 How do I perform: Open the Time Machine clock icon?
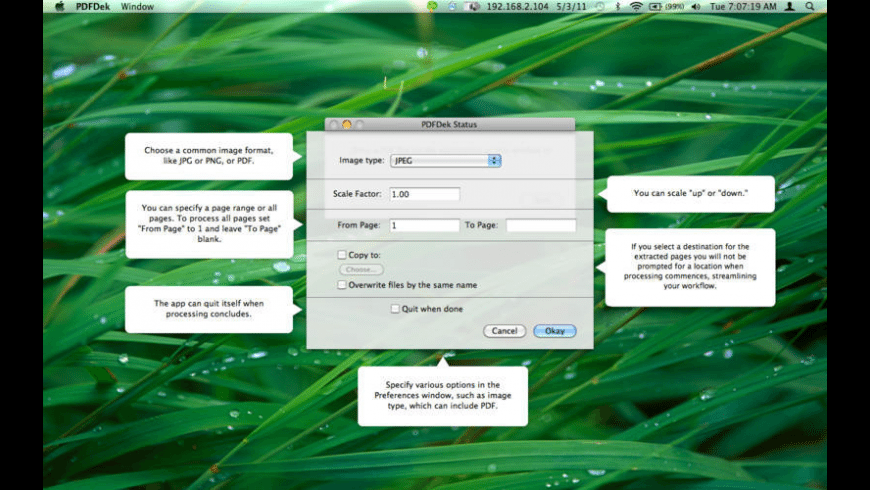(x=600, y=6)
